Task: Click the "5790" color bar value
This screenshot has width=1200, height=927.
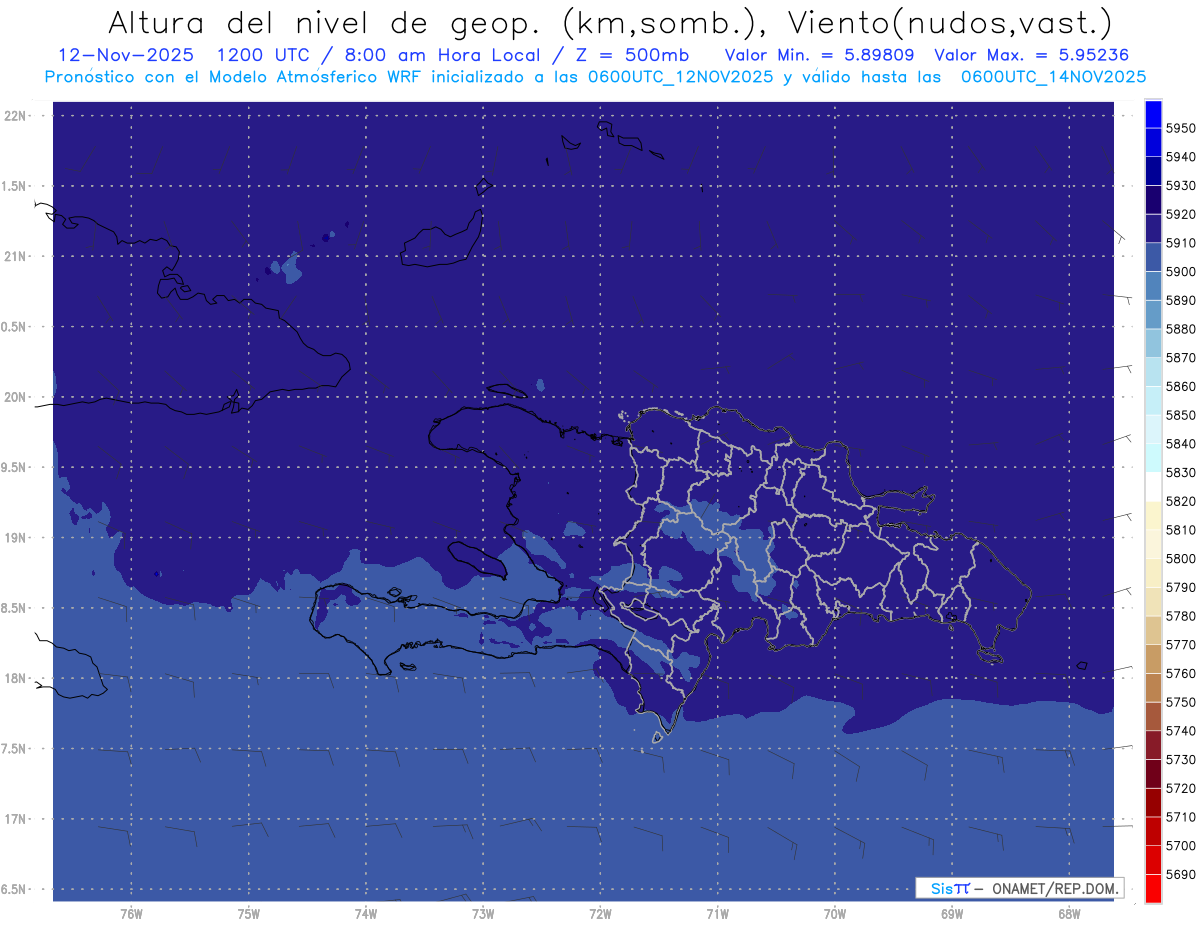Action: coord(1181,587)
